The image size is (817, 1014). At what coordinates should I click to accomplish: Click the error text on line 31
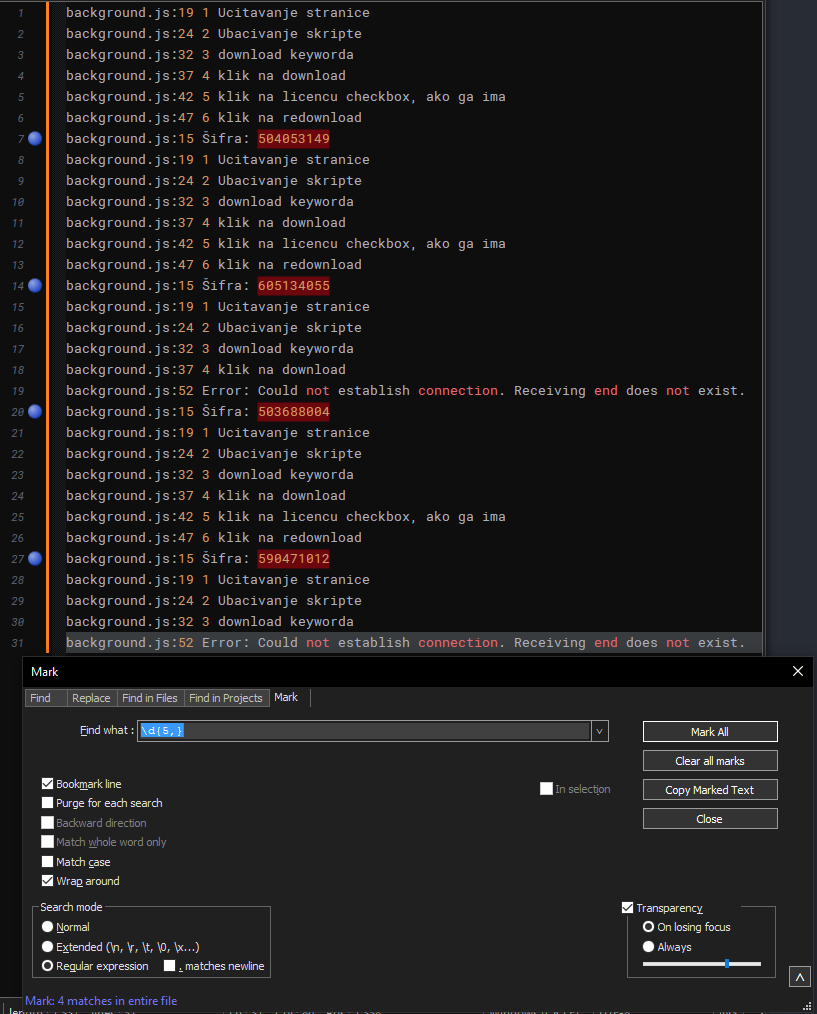pos(474,642)
